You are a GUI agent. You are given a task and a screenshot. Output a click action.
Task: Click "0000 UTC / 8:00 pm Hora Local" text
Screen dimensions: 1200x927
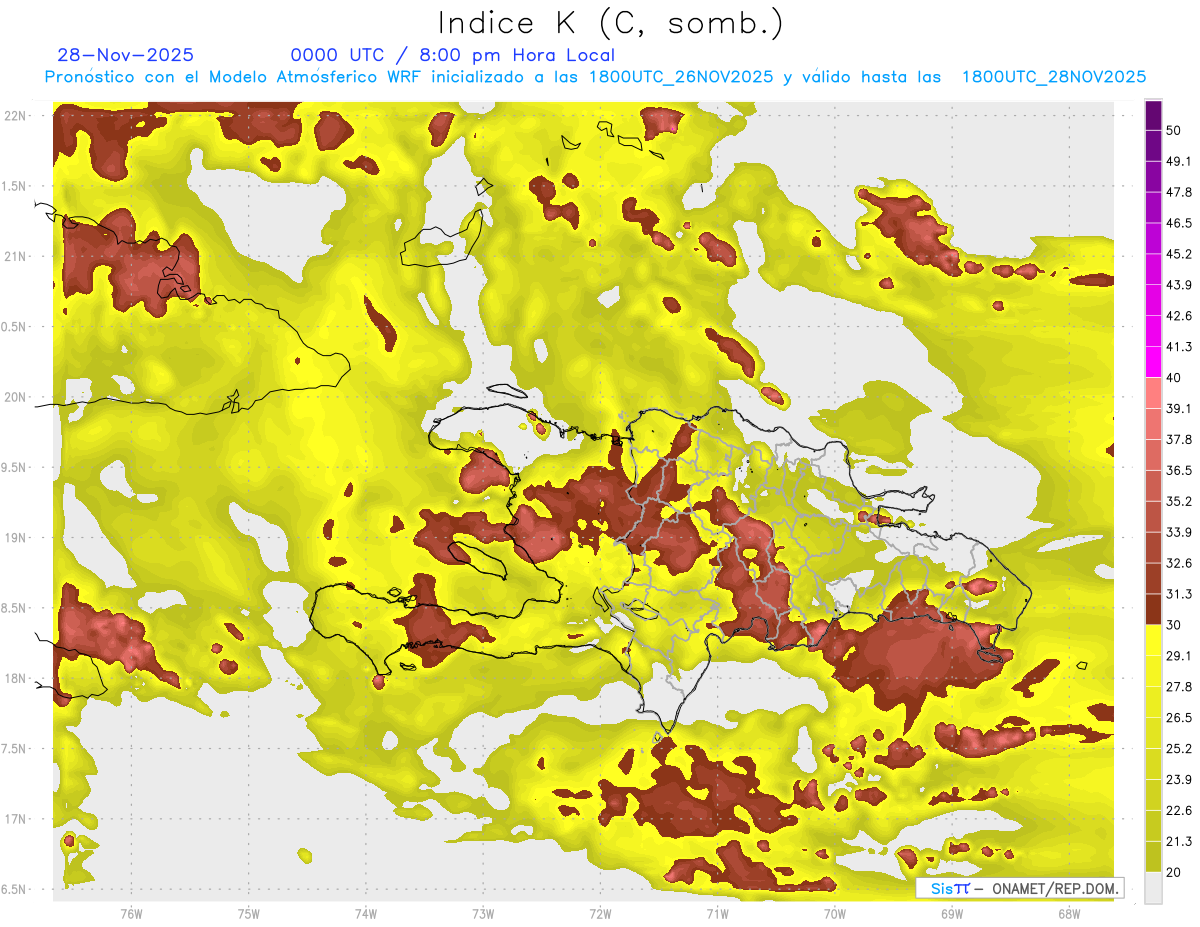click(452, 55)
